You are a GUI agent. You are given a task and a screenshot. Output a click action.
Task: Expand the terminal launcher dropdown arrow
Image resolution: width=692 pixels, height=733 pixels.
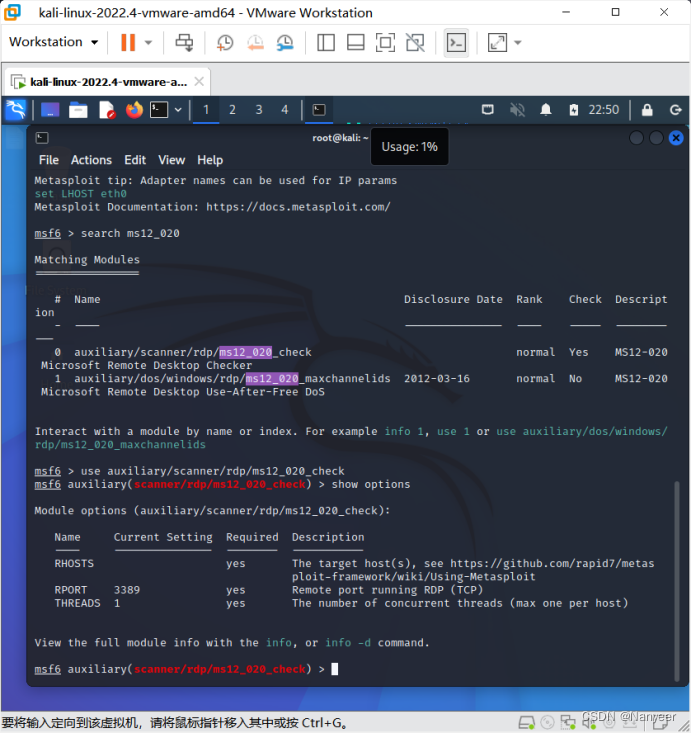[x=178, y=110]
